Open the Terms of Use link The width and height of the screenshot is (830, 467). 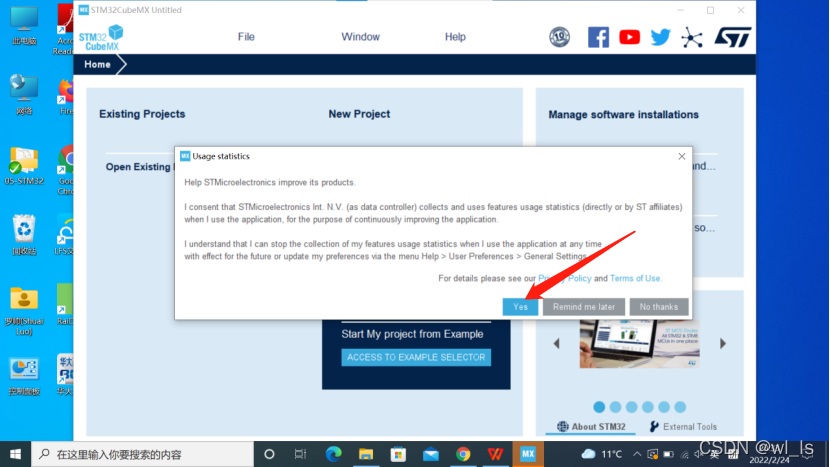coord(635,279)
